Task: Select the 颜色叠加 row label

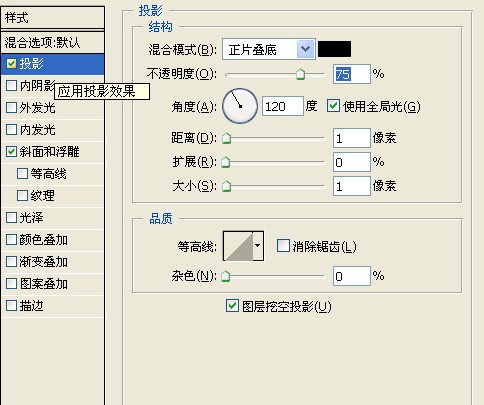Action: click(43, 240)
